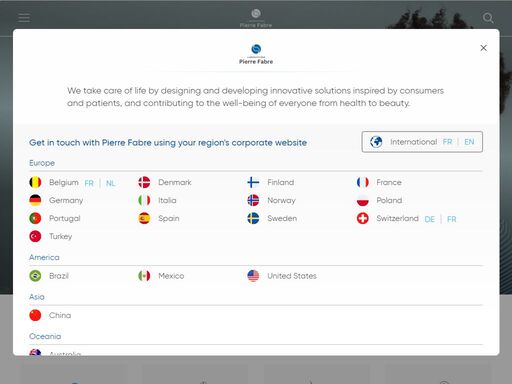The image size is (512, 384).
Task: Click the International globe icon
Action: (376, 142)
